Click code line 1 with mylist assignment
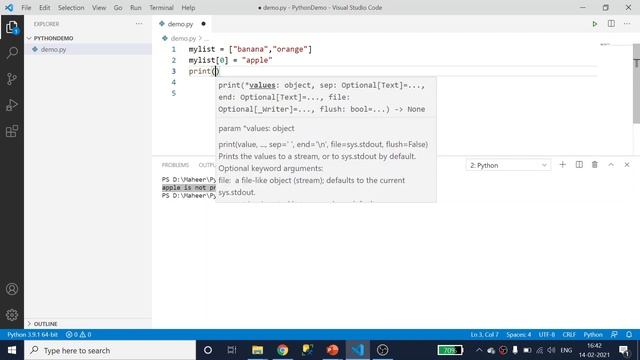640x360 pixels. click(x=250, y=49)
